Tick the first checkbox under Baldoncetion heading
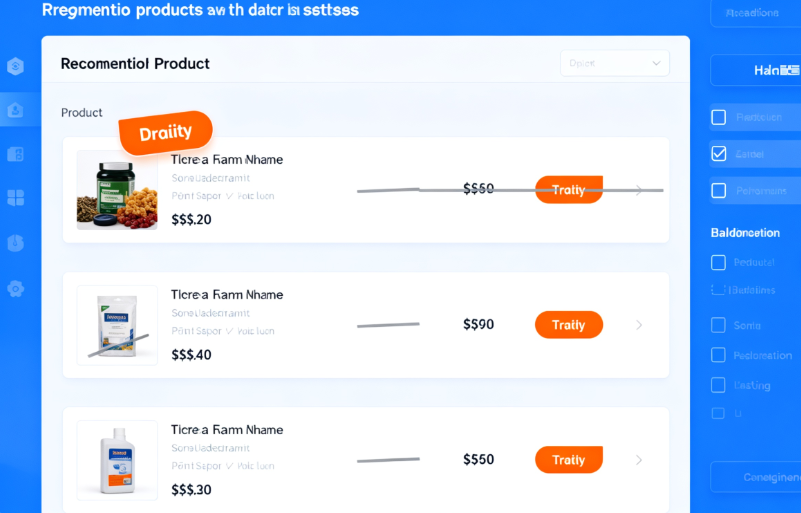Image resolution: width=801 pixels, height=513 pixels. [x=718, y=262]
